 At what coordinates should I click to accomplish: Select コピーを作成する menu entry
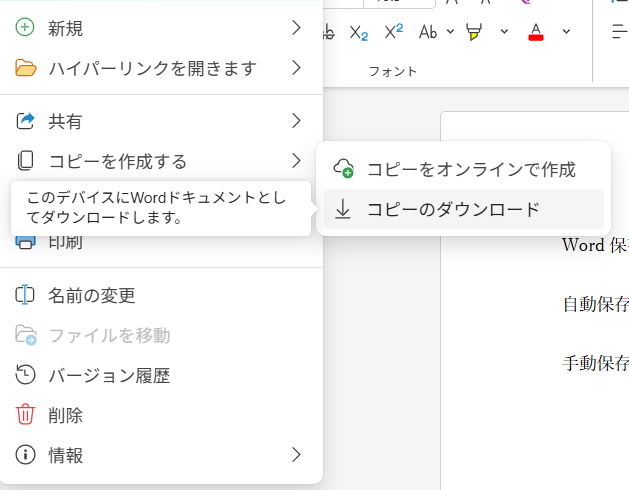coord(161,161)
